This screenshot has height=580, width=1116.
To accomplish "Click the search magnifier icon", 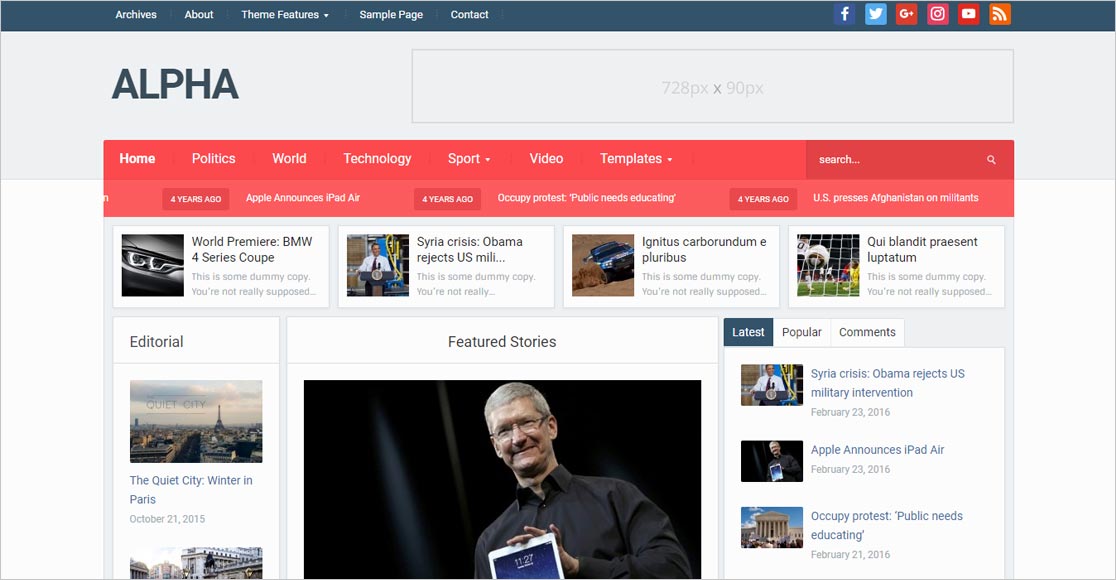I will click(991, 159).
